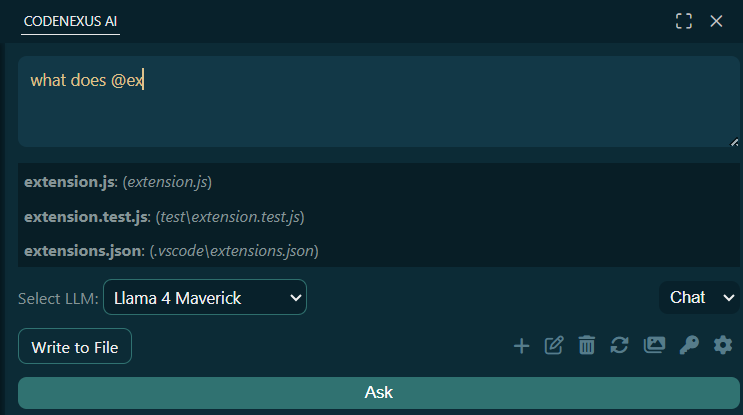Click the text area resize handle
Viewport: 743px width, 415px height.
click(x=734, y=142)
